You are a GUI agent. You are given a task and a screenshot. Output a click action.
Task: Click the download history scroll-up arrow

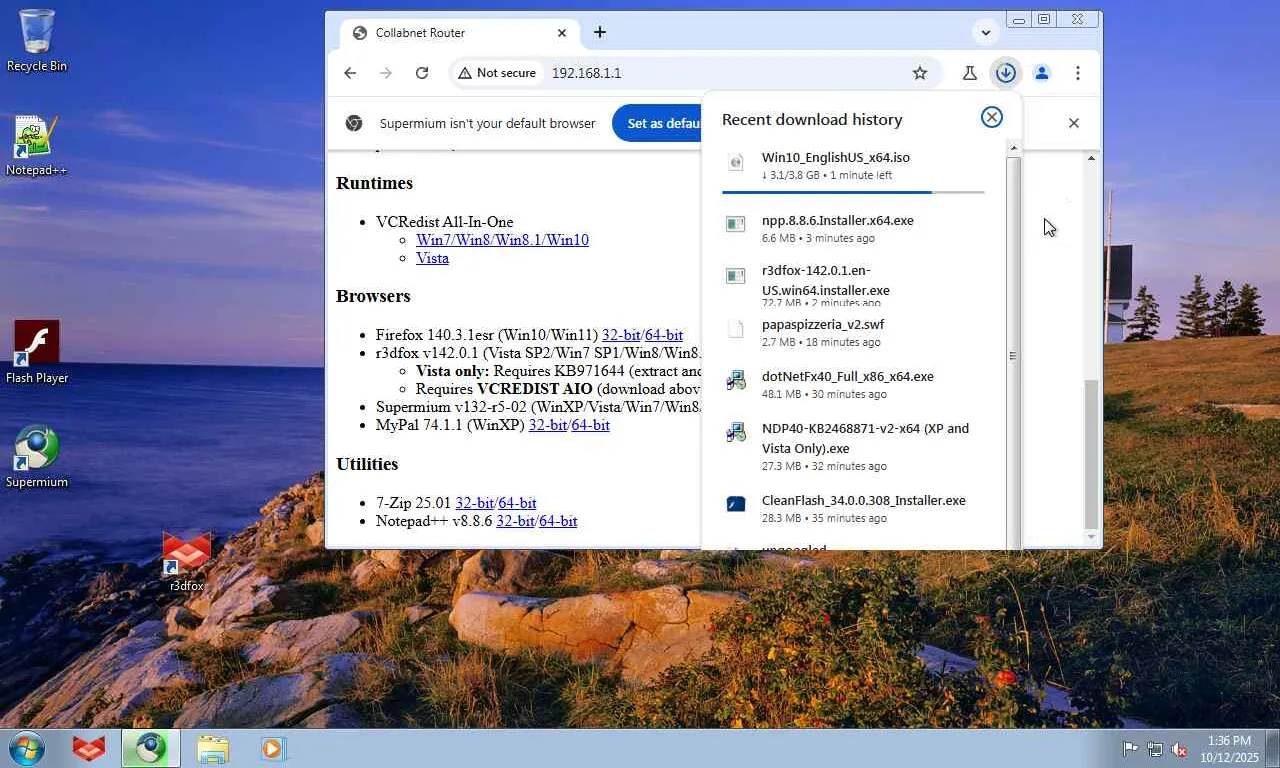pos(1013,148)
